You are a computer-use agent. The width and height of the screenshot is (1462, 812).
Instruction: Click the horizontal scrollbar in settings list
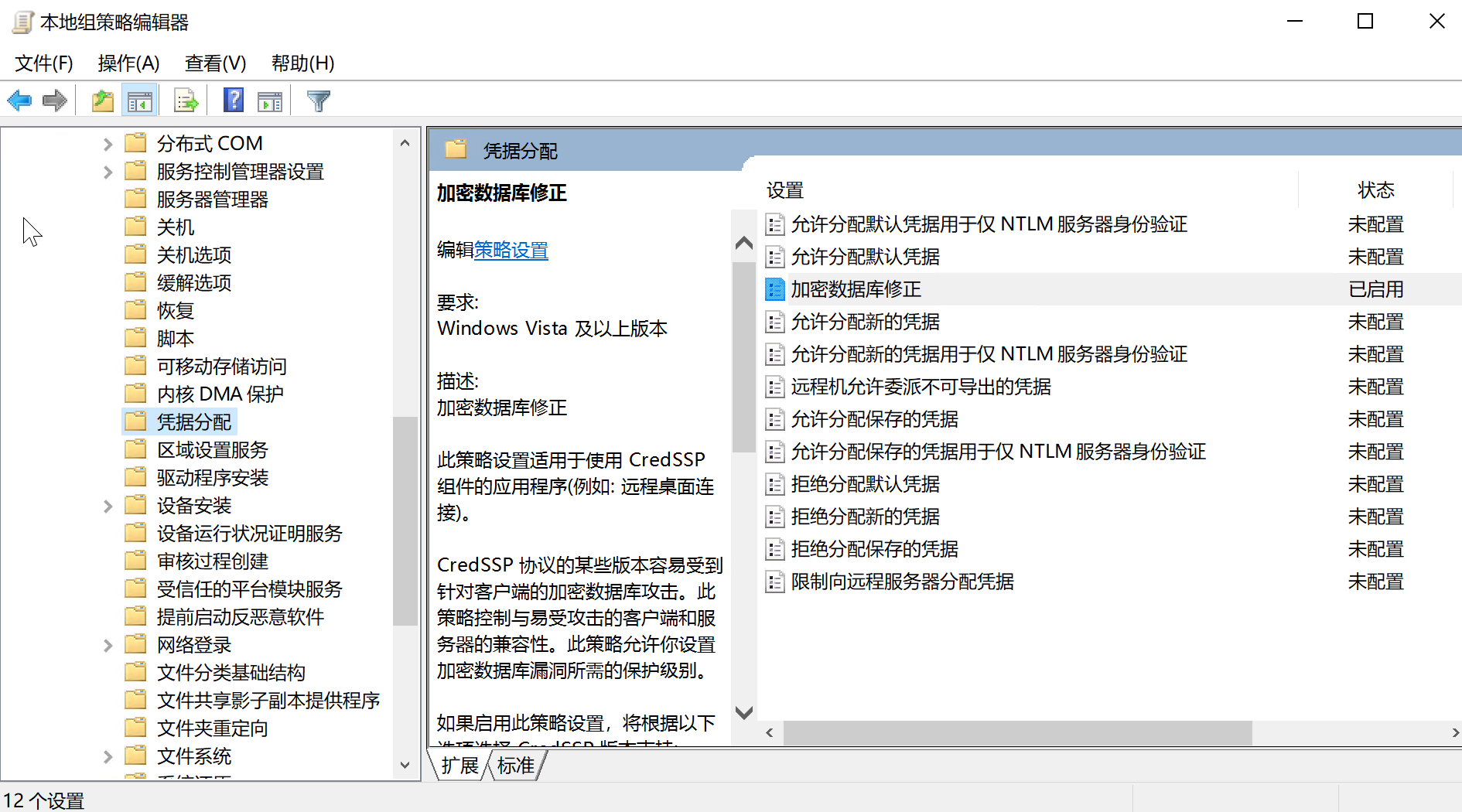pyautogui.click(x=1016, y=732)
